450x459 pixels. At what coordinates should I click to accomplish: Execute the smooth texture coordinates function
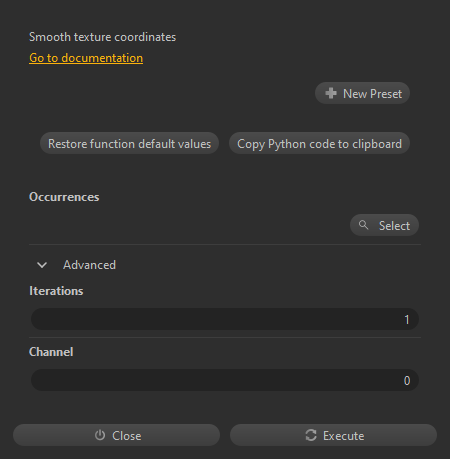coord(333,435)
